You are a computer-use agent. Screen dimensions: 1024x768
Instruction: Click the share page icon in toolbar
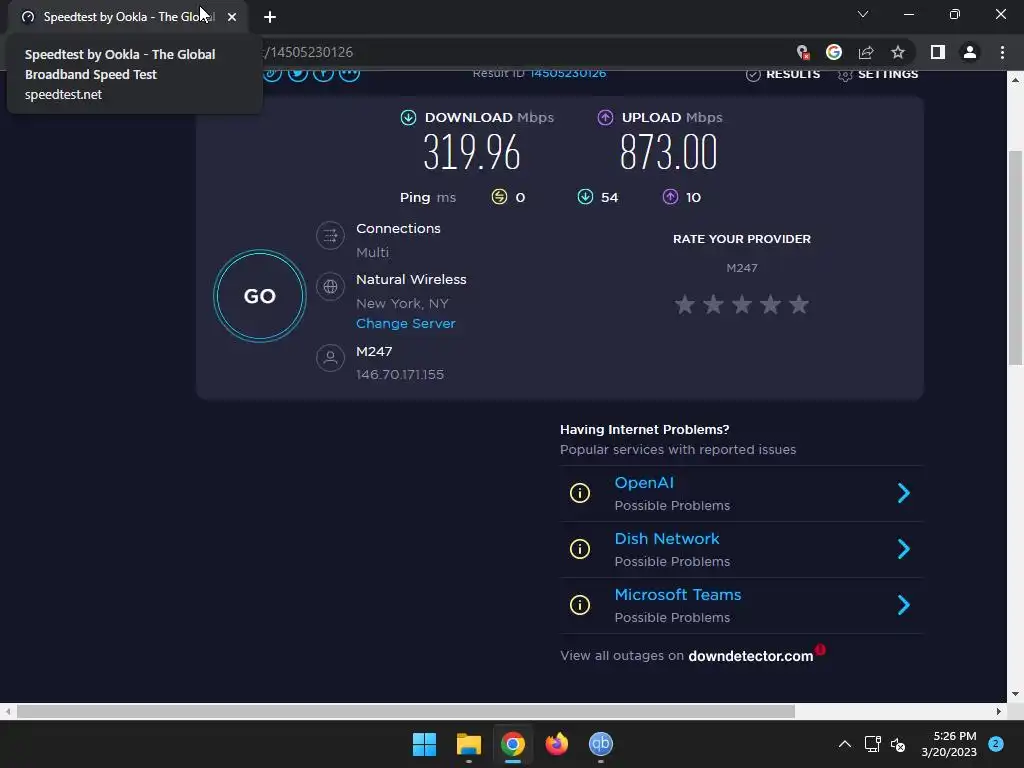tap(866, 52)
